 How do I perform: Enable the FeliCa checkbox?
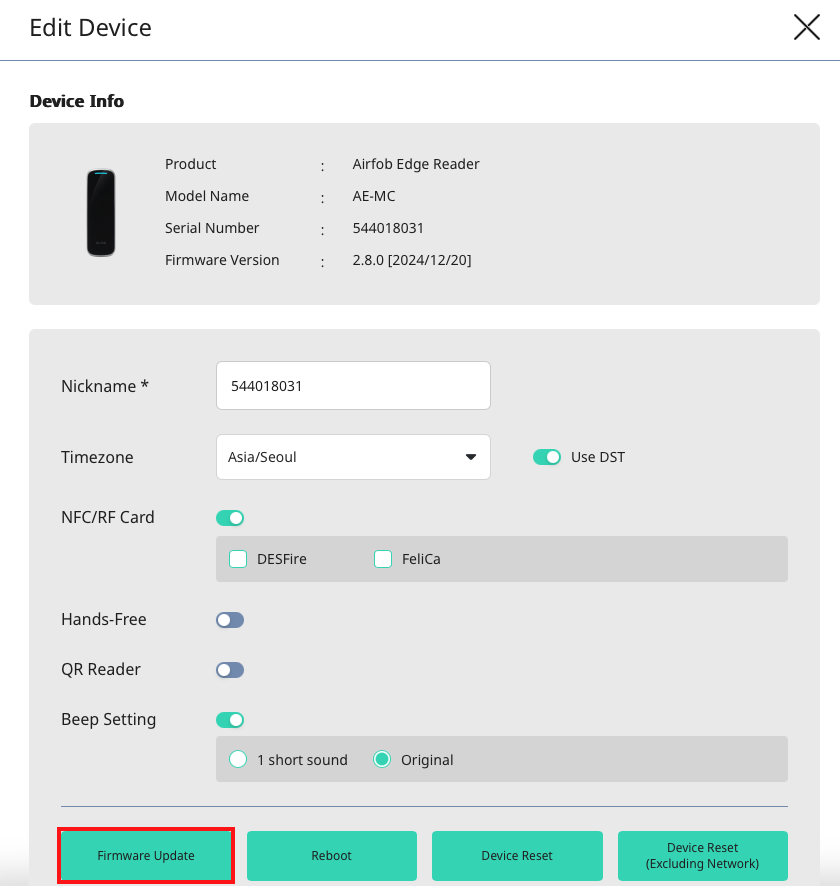click(x=383, y=559)
